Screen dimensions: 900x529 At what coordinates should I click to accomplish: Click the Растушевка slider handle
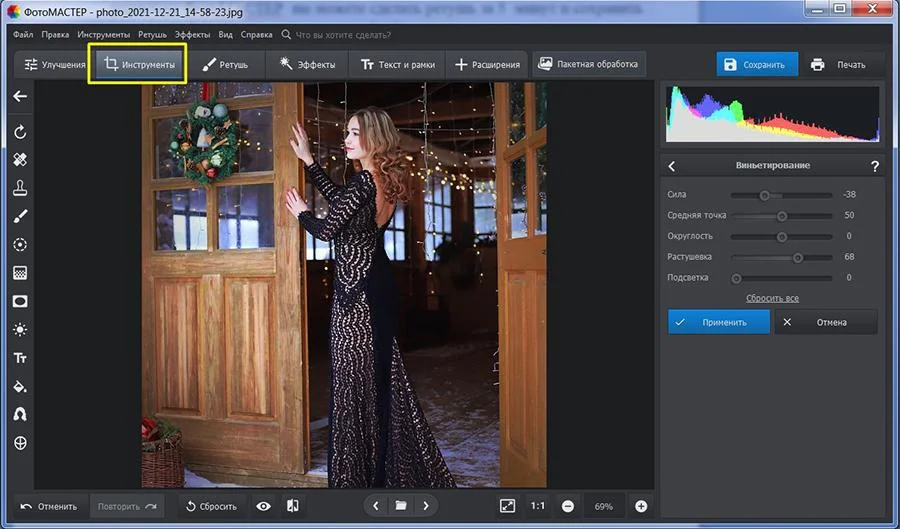coord(798,257)
